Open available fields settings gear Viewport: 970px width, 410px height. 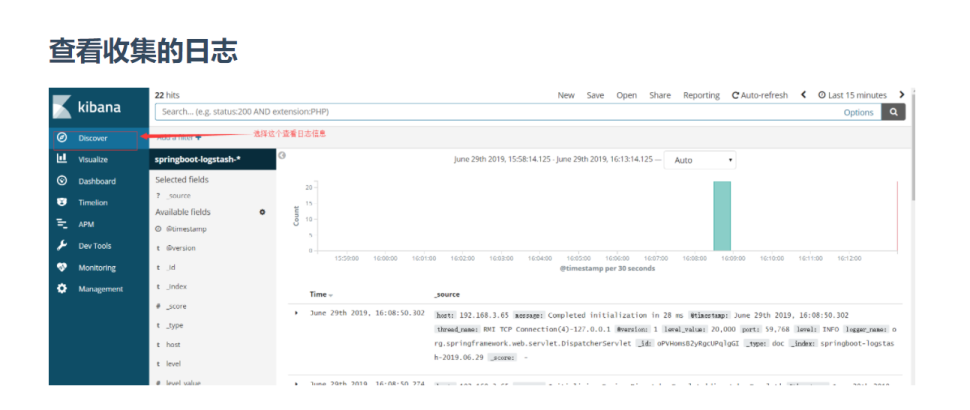pyautogui.click(x=262, y=211)
